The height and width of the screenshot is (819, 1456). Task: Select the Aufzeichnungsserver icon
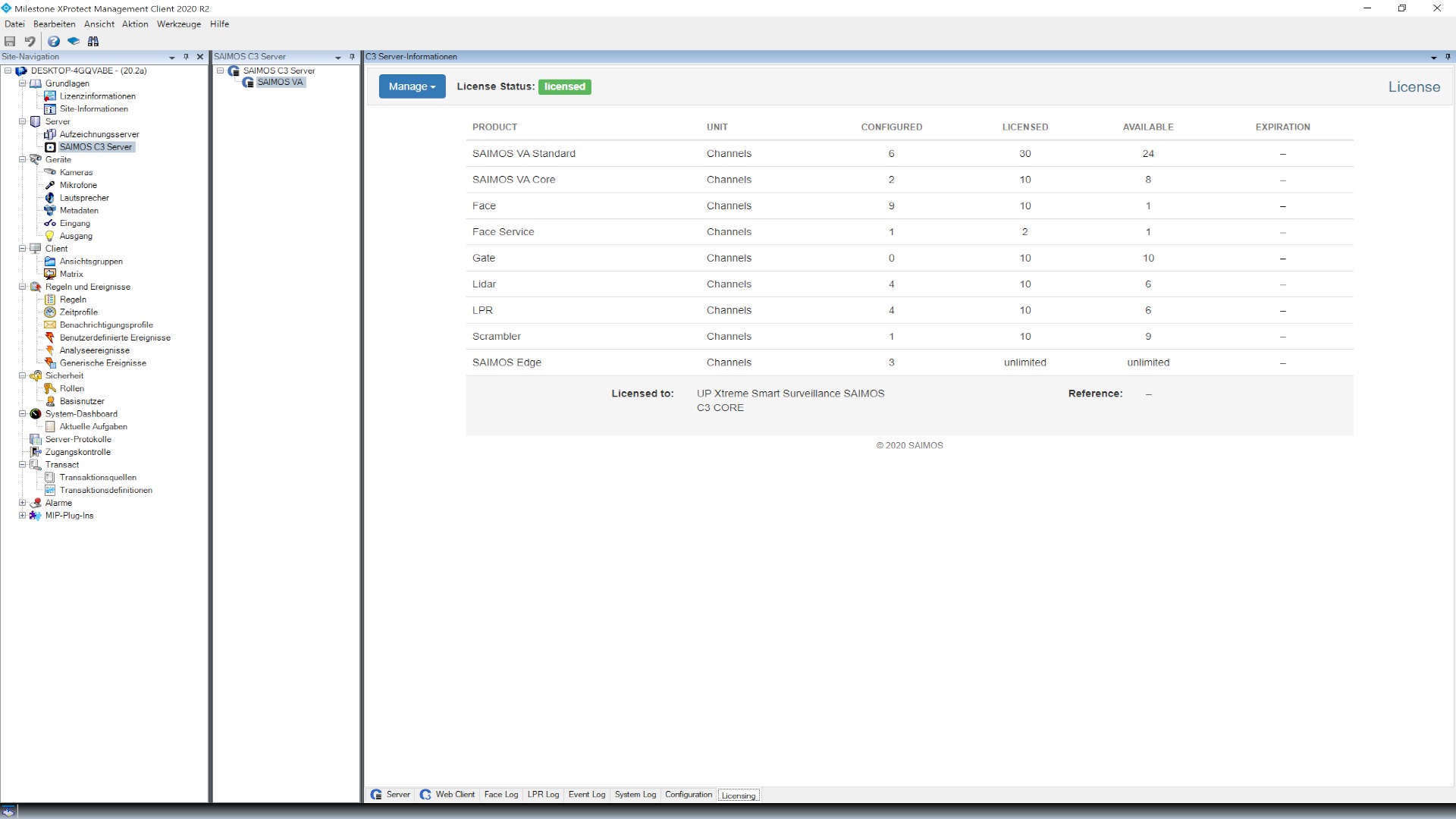click(x=50, y=134)
